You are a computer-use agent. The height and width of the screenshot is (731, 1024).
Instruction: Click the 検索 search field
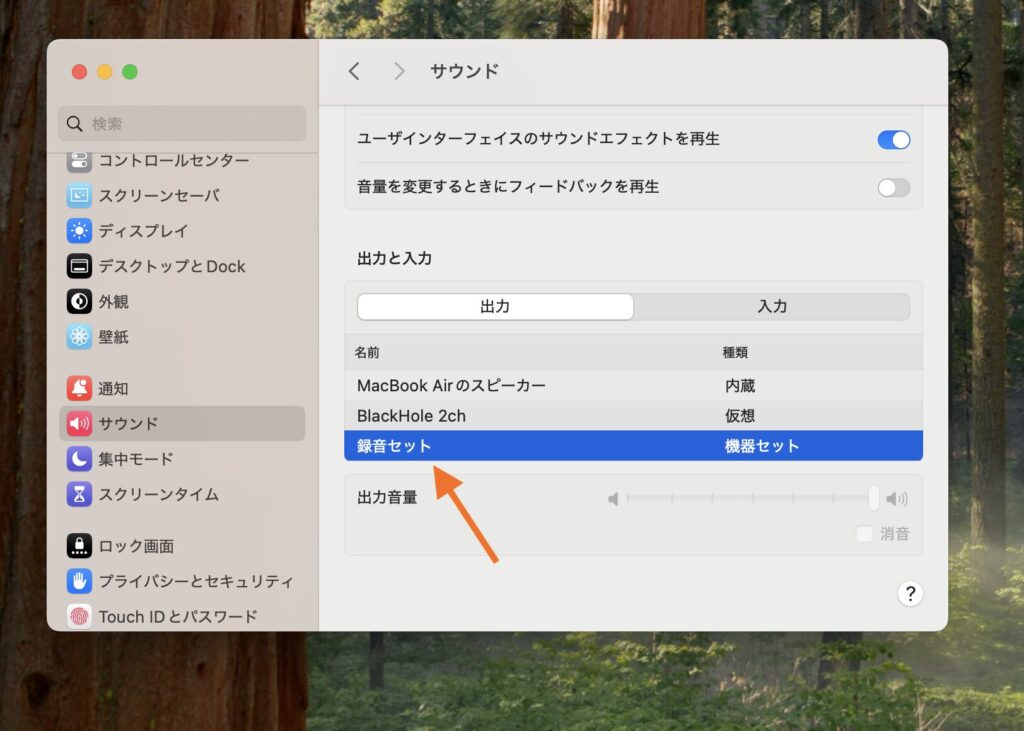(182, 123)
